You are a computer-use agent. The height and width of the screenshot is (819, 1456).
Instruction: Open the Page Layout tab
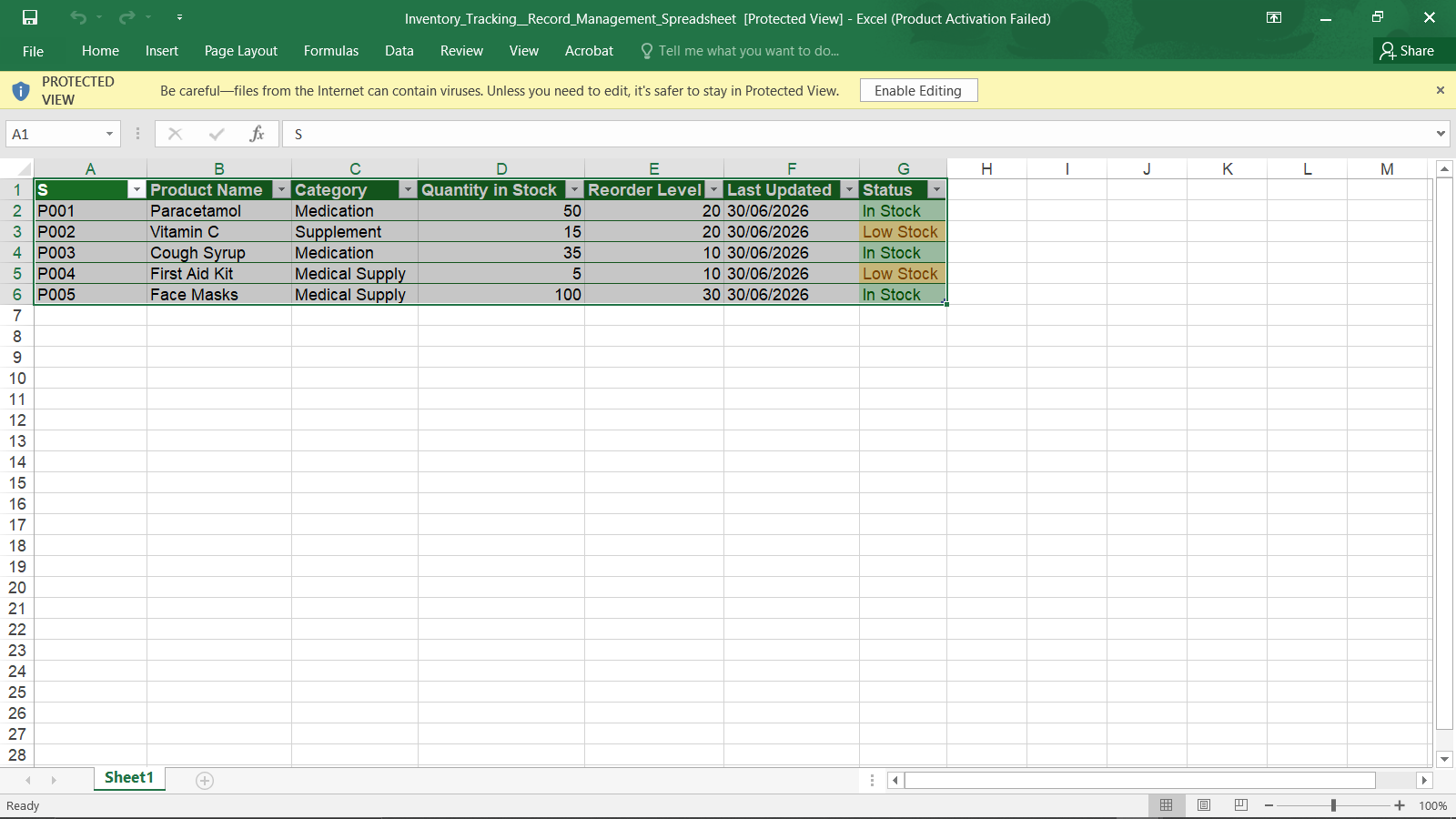point(241,51)
